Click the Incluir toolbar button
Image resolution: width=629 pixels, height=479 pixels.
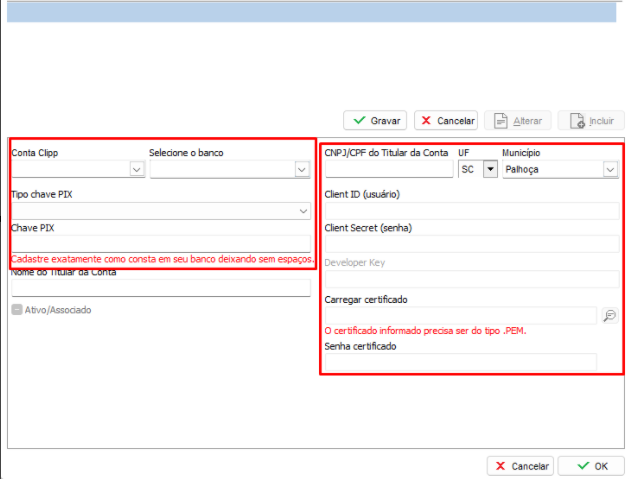[x=590, y=120]
